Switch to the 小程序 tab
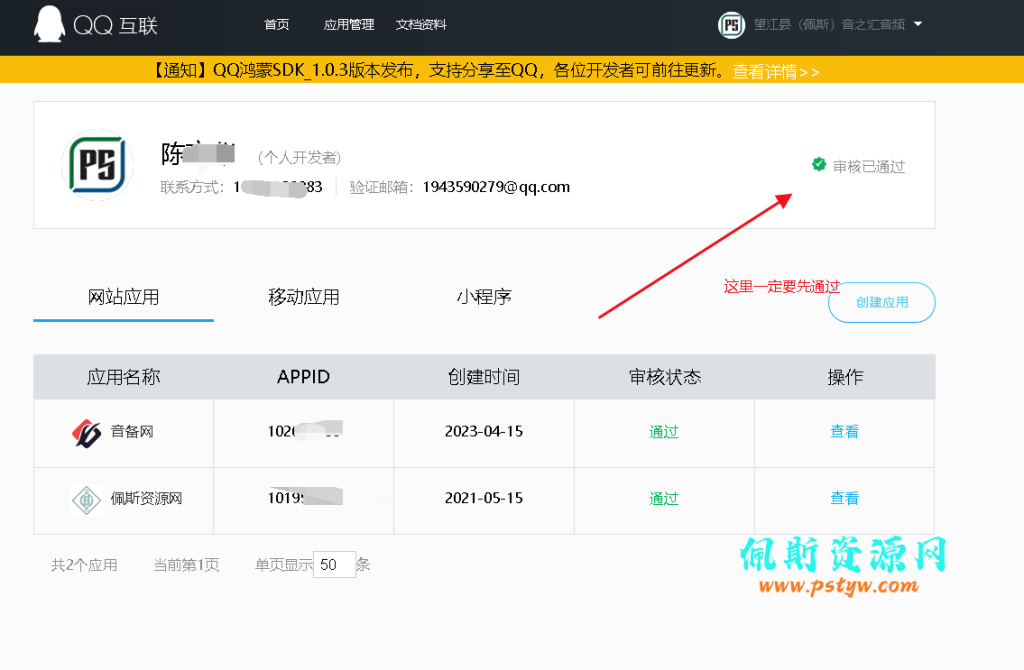This screenshot has height=670, width=1024. [x=484, y=297]
